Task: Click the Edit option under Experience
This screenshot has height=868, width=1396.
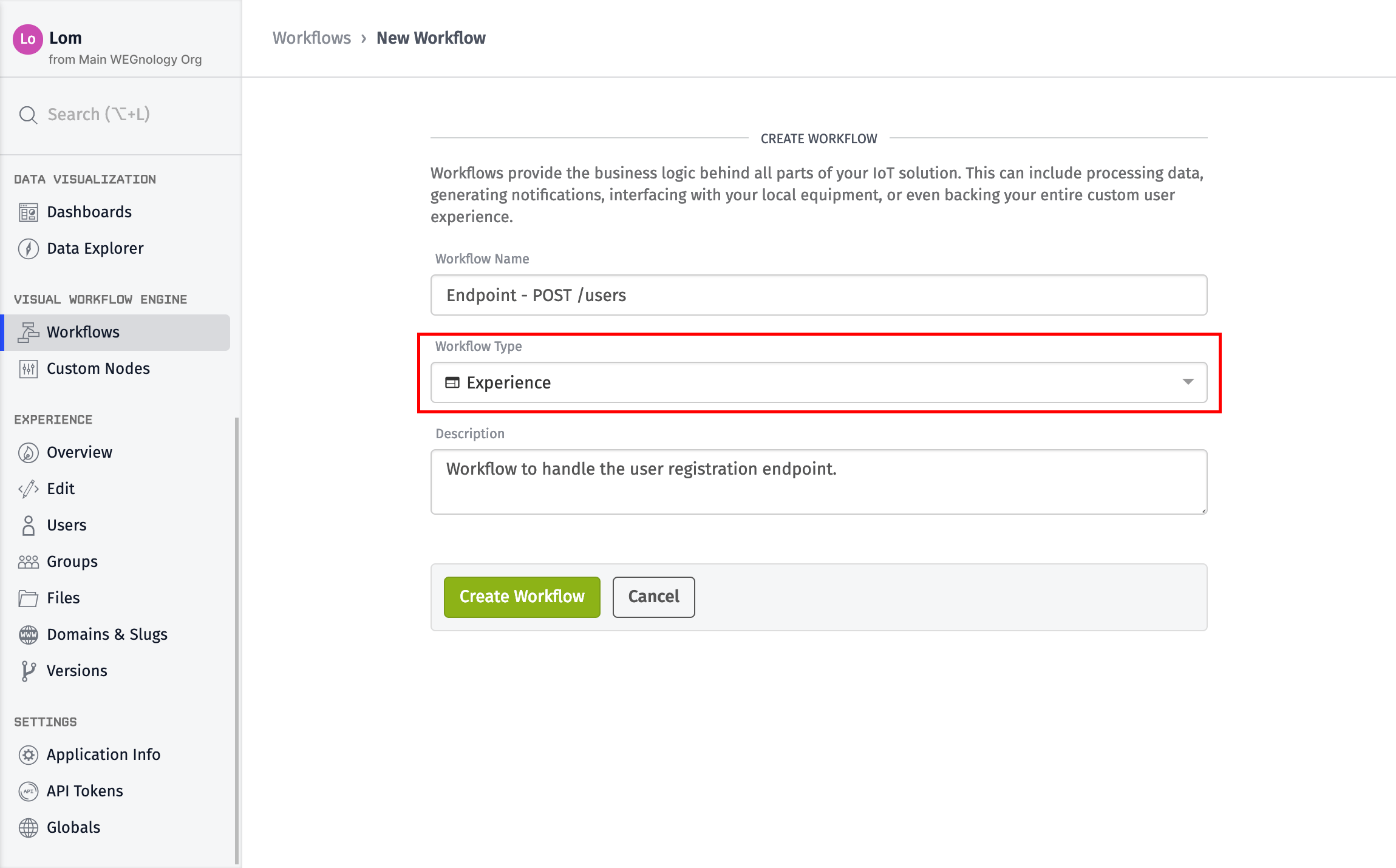Action: point(61,488)
